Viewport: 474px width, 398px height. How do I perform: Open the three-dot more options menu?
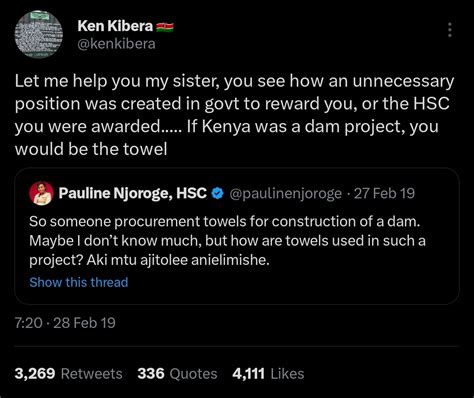click(x=450, y=30)
